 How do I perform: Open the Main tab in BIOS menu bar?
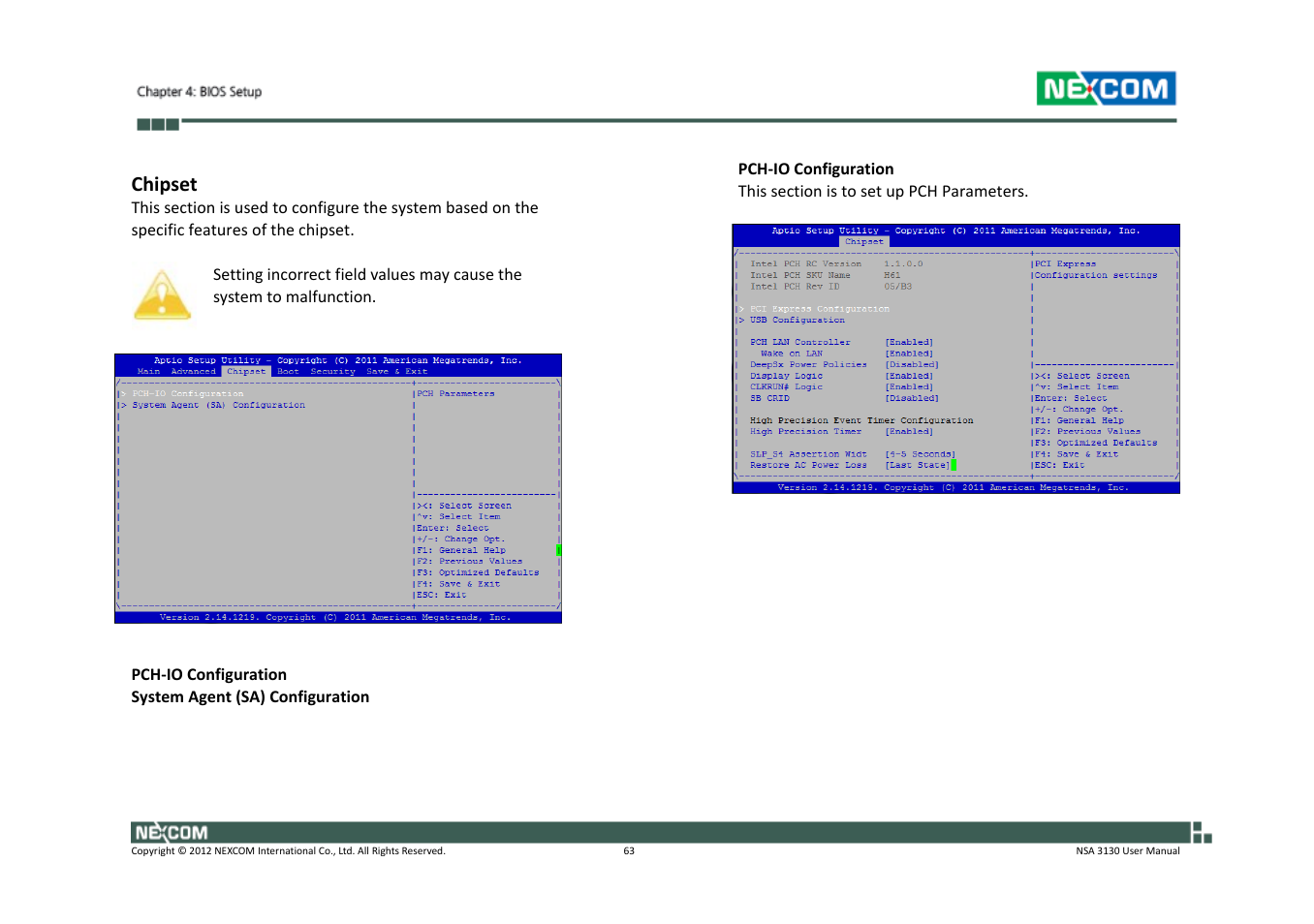148,372
